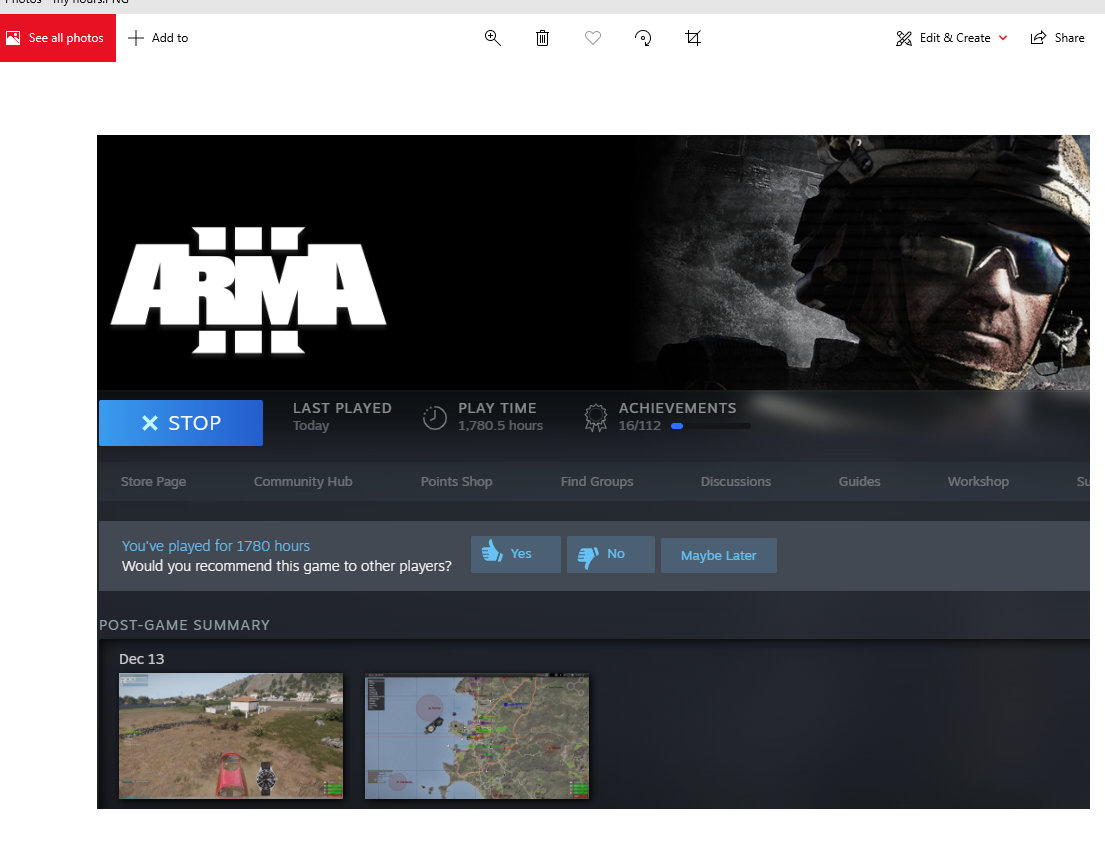This screenshot has width=1105, height=848.
Task: Zoom in with the magnifier icon
Action: tap(493, 38)
